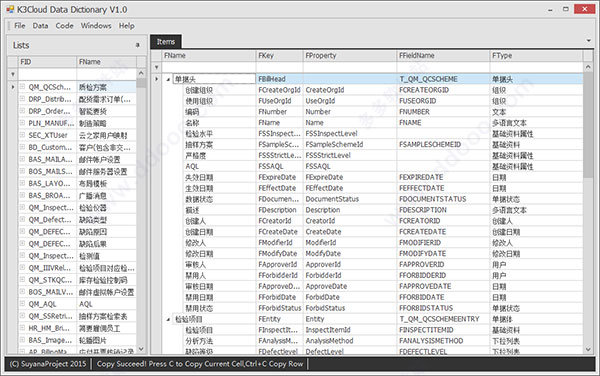Sort Lists grid by FID column header
This screenshot has height=376, width=600.
47,62
